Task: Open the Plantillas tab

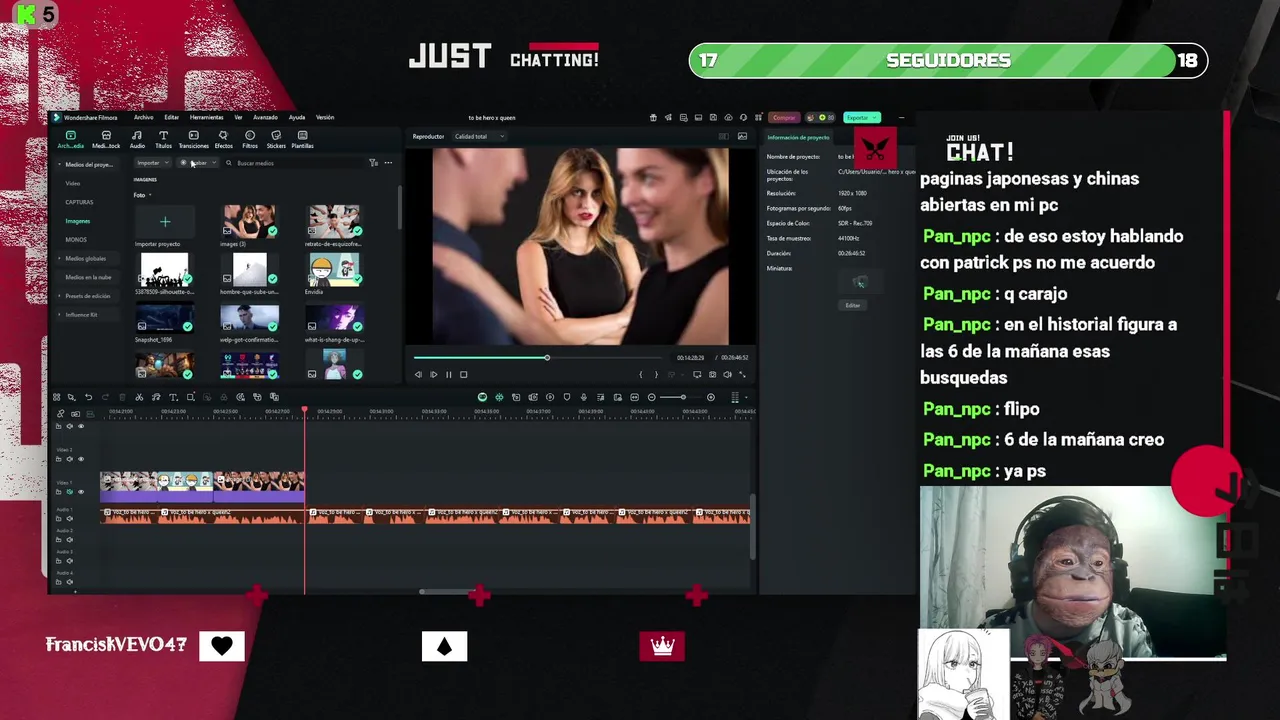Action: (302, 139)
